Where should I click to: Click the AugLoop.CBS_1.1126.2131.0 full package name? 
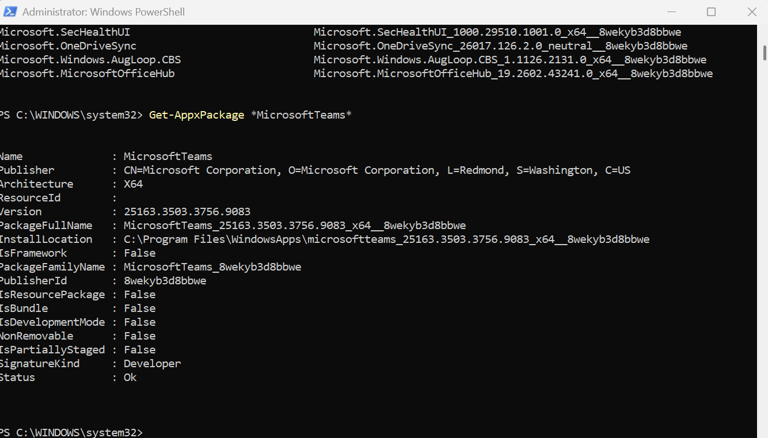click(510, 60)
